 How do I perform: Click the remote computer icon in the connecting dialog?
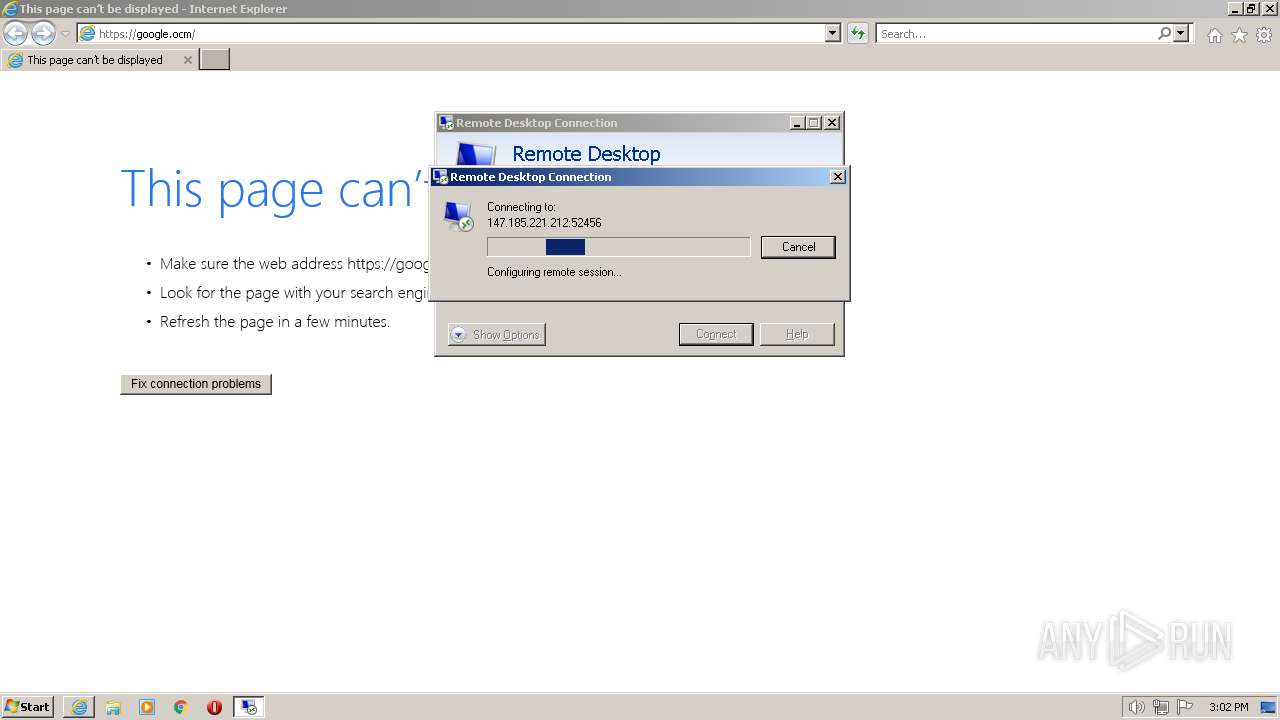tap(459, 216)
